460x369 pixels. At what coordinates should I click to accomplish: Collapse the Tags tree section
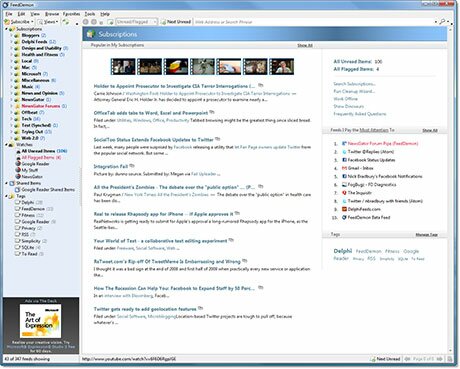[6, 196]
